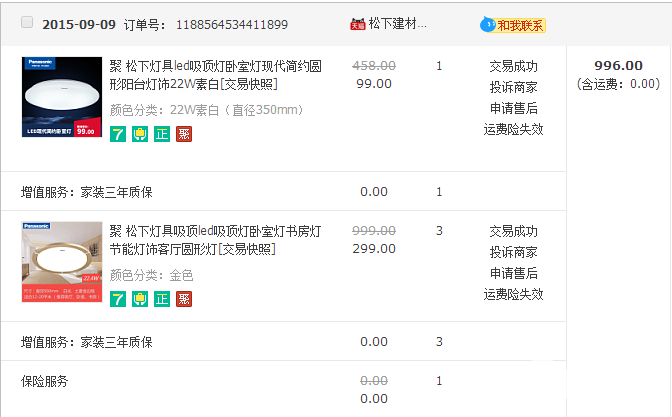Open the gold ceiling lamp product thumbnail
Image resolution: width=672 pixels, height=417 pixels.
point(62,263)
